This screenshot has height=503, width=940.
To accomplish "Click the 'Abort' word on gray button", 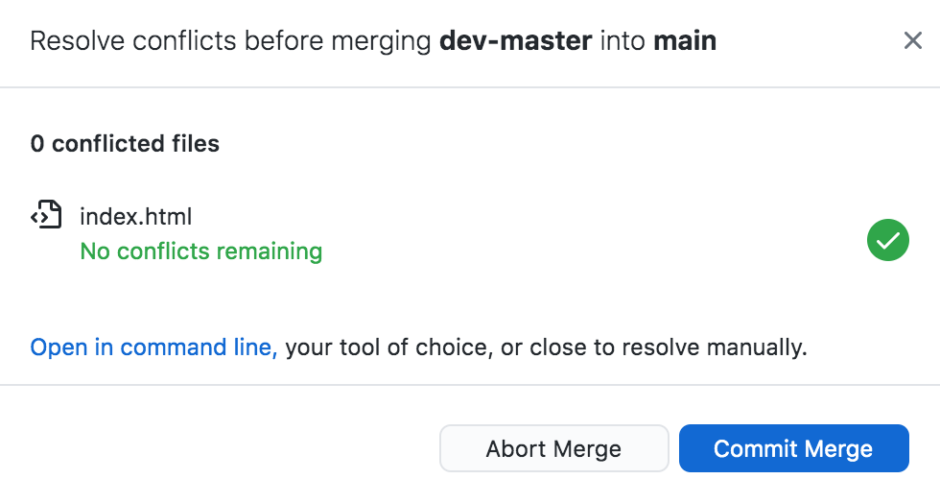I will pos(516,448).
